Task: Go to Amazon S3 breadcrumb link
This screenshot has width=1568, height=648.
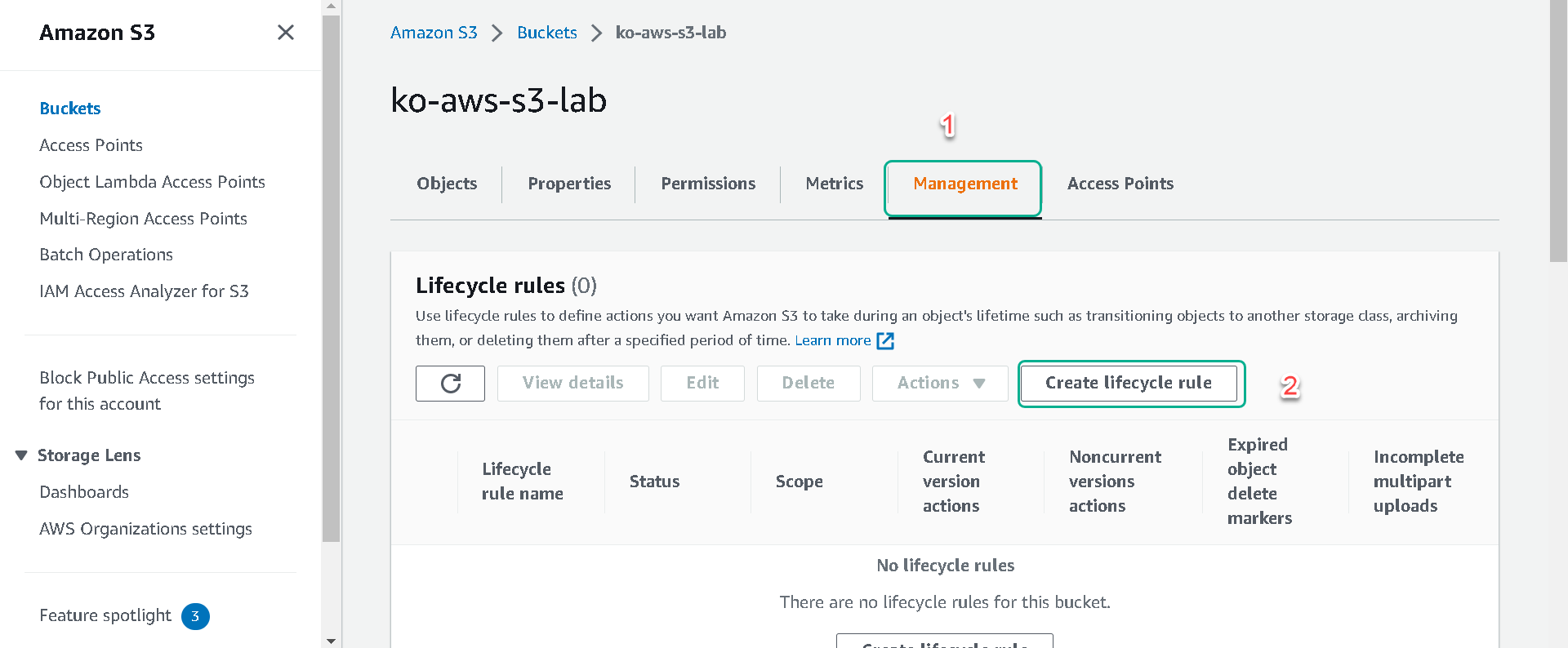Action: click(434, 33)
